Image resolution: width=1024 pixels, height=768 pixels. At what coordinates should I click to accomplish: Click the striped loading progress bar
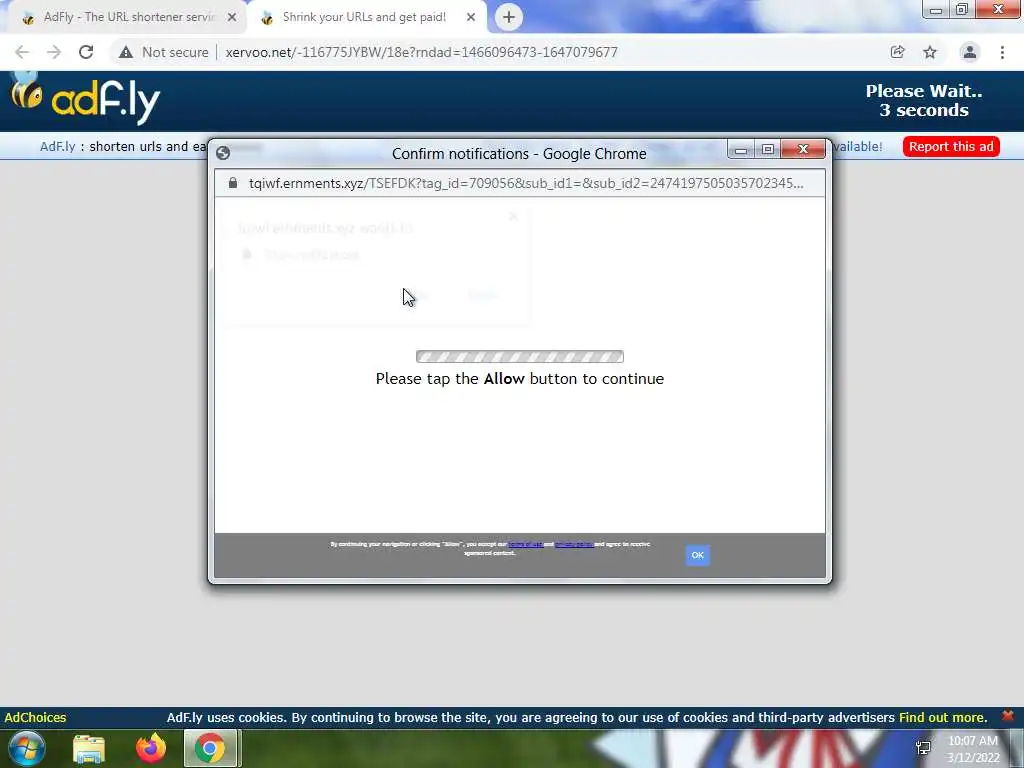pos(520,357)
